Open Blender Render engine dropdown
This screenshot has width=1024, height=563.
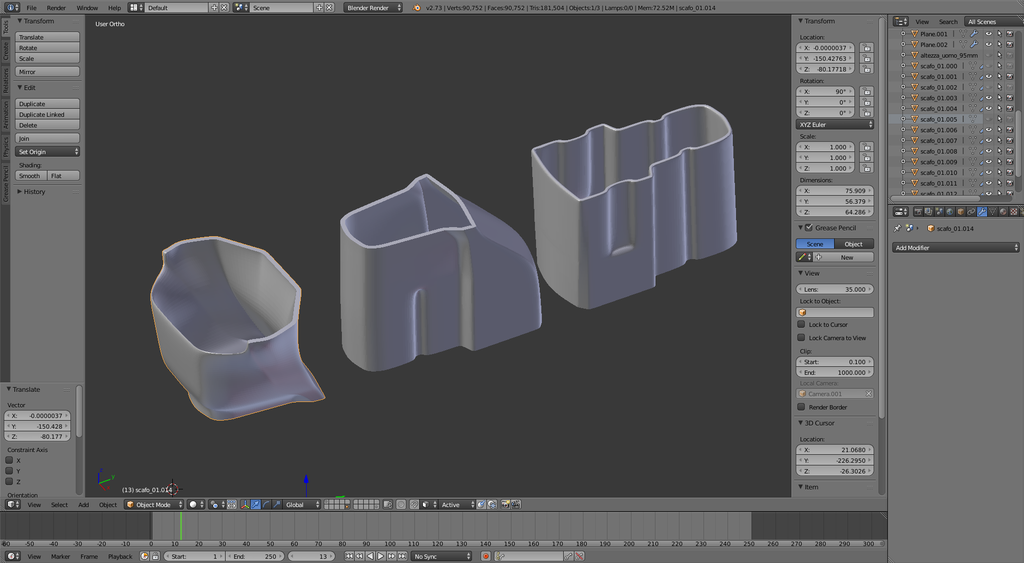[x=373, y=8]
